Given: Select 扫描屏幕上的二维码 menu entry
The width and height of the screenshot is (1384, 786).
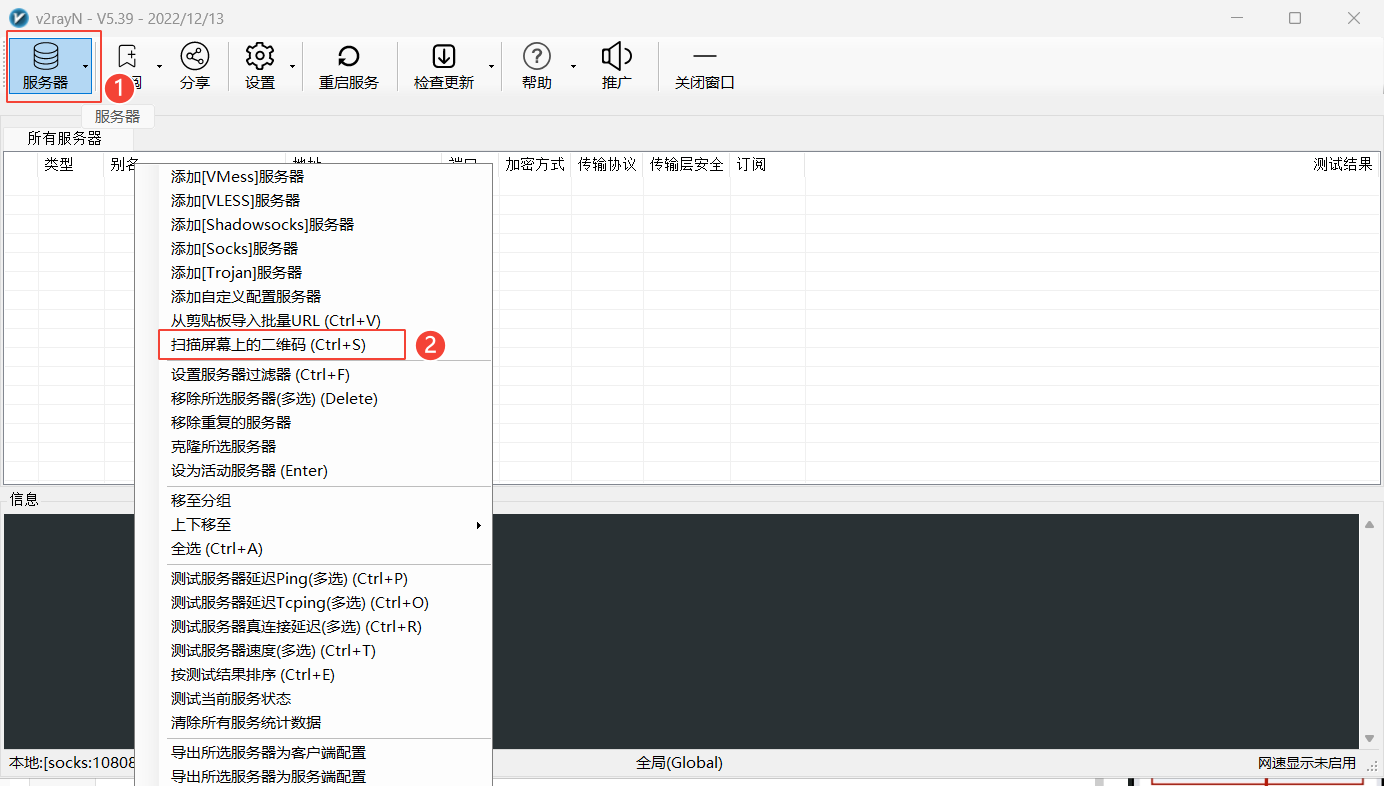Looking at the screenshot, I should coord(269,345).
